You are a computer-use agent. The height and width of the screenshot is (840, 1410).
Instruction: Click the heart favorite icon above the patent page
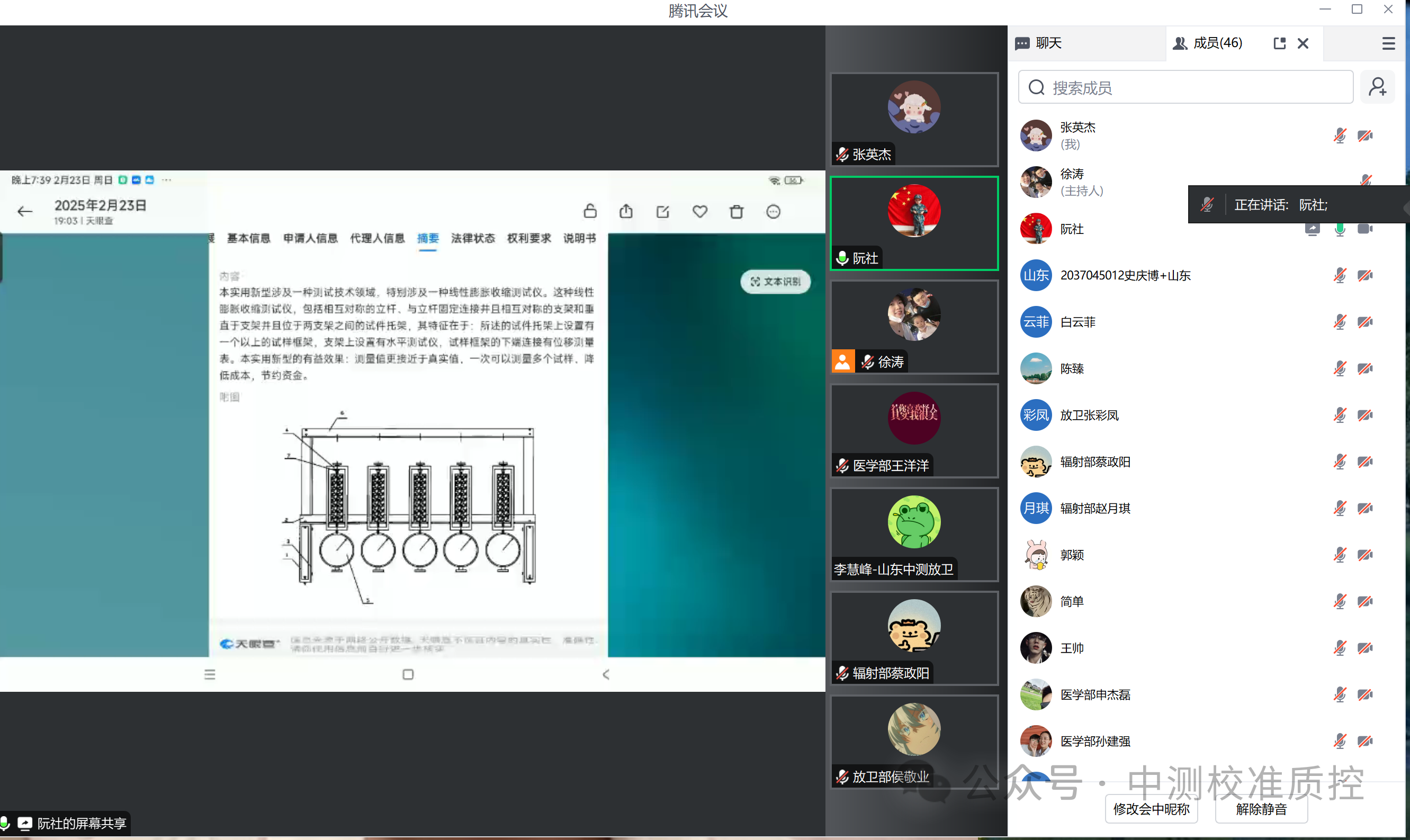[x=699, y=211]
